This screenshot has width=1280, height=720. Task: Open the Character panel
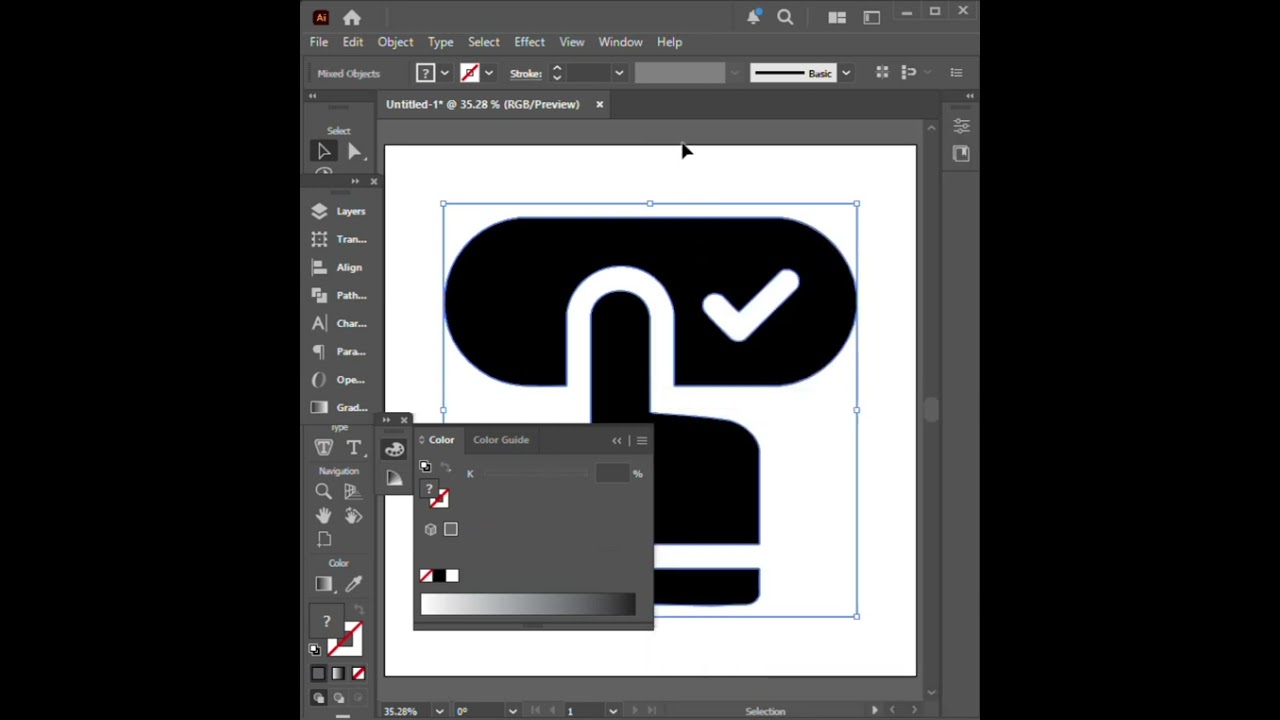[339, 323]
